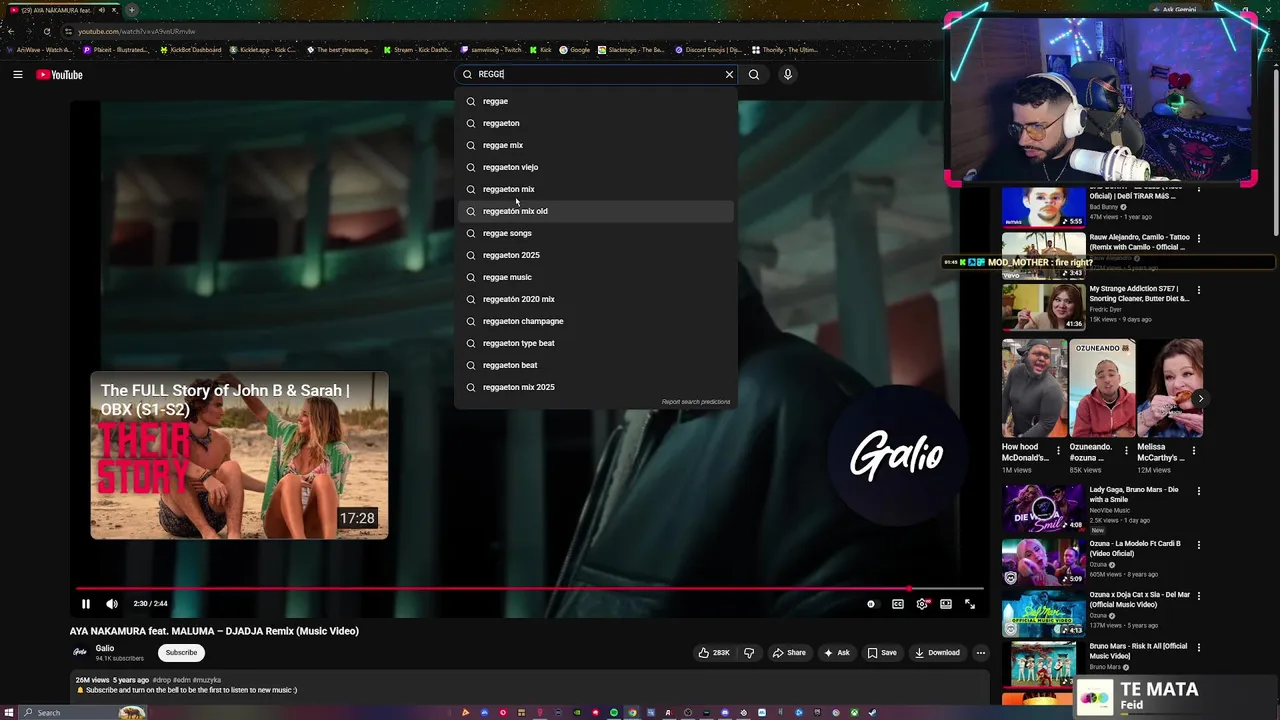Open Discord Emojis bookmark
Image resolution: width=1280 pixels, height=720 pixels.
[x=708, y=49]
